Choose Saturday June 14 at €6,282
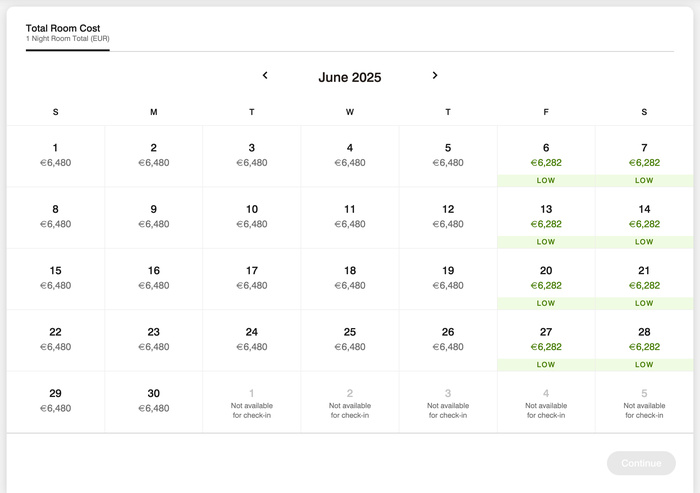Viewport: 700px width, 493px height. coord(644,217)
